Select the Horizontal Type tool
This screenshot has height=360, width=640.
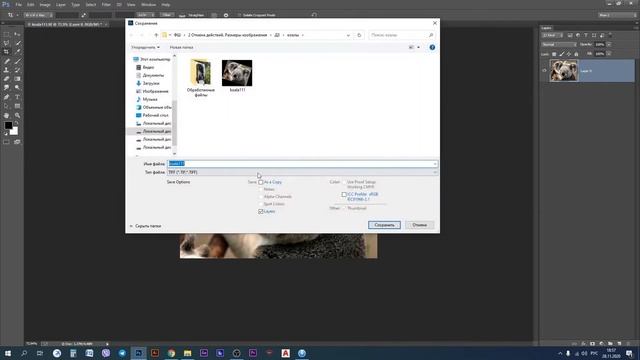[x=17, y=97]
